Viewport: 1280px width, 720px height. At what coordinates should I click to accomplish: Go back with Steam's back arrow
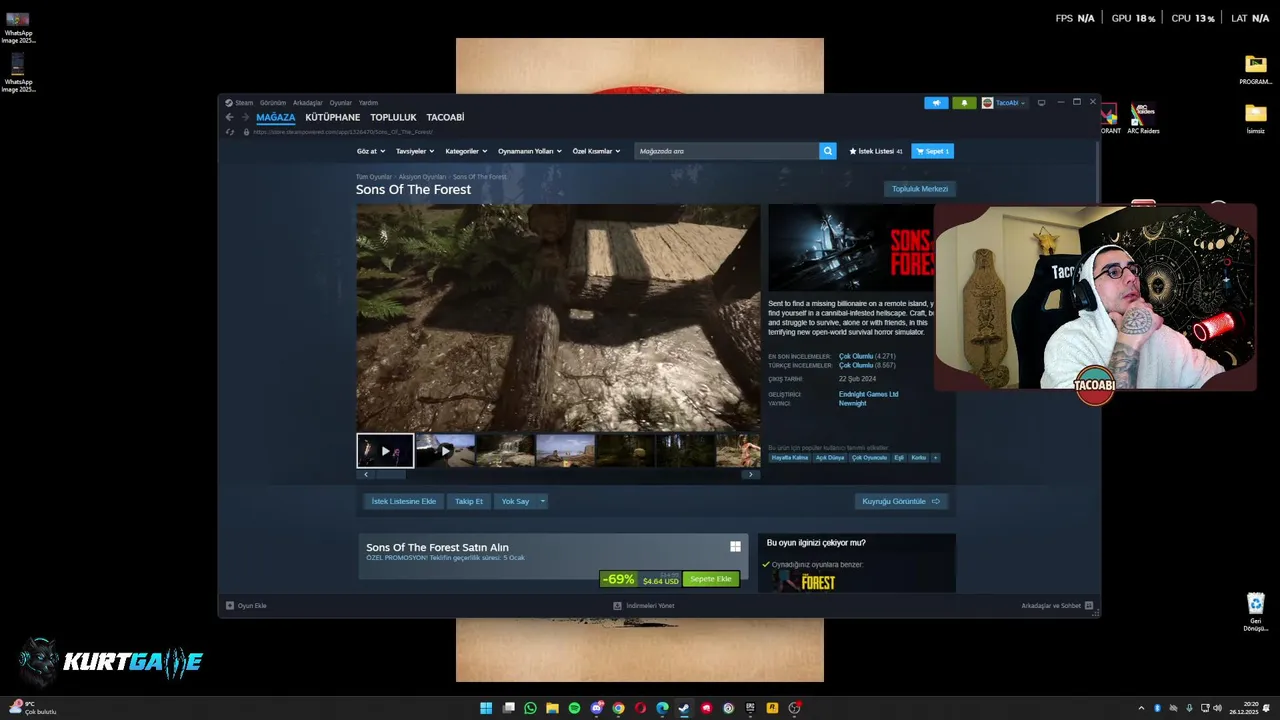coord(229,117)
